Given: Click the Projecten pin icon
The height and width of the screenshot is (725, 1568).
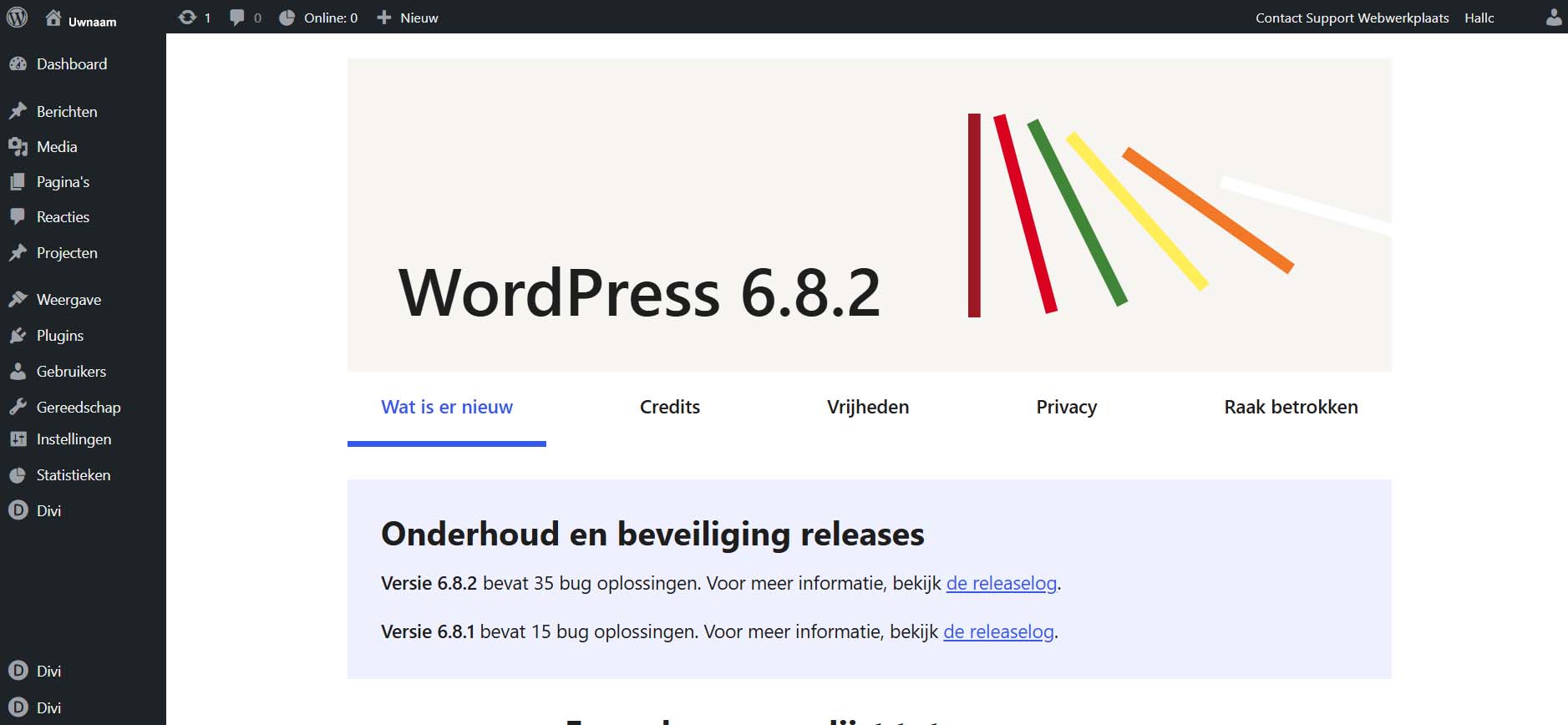Looking at the screenshot, I should point(18,253).
